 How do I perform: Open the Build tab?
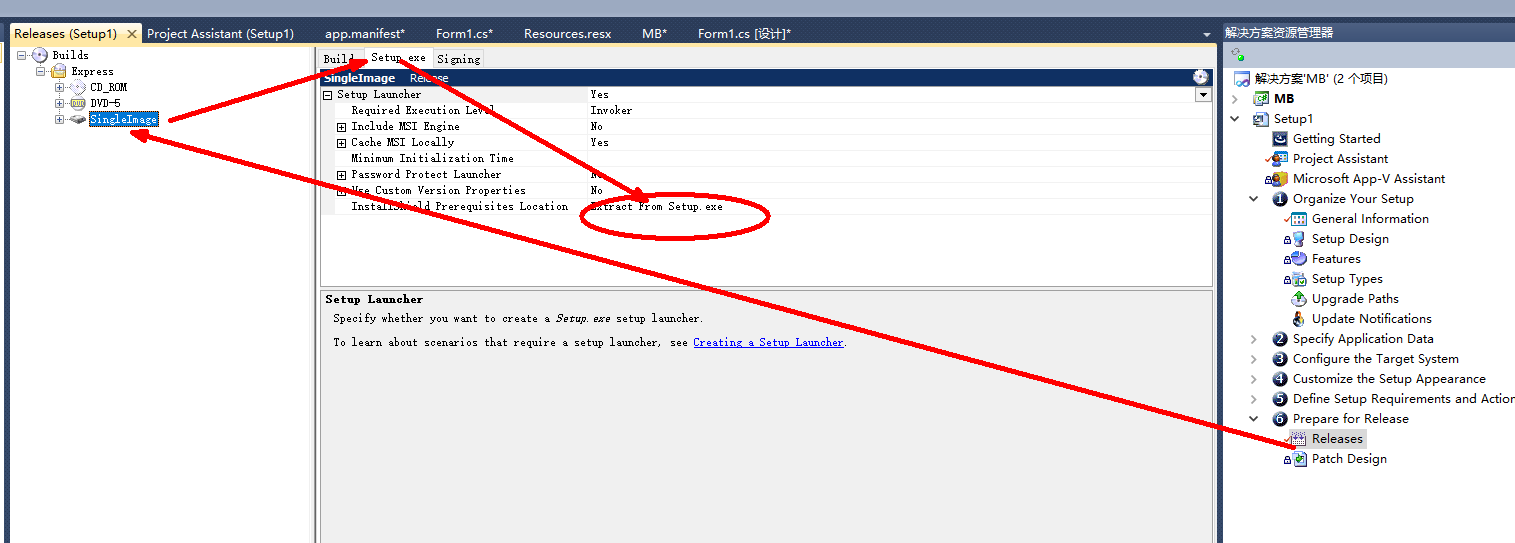[339, 59]
